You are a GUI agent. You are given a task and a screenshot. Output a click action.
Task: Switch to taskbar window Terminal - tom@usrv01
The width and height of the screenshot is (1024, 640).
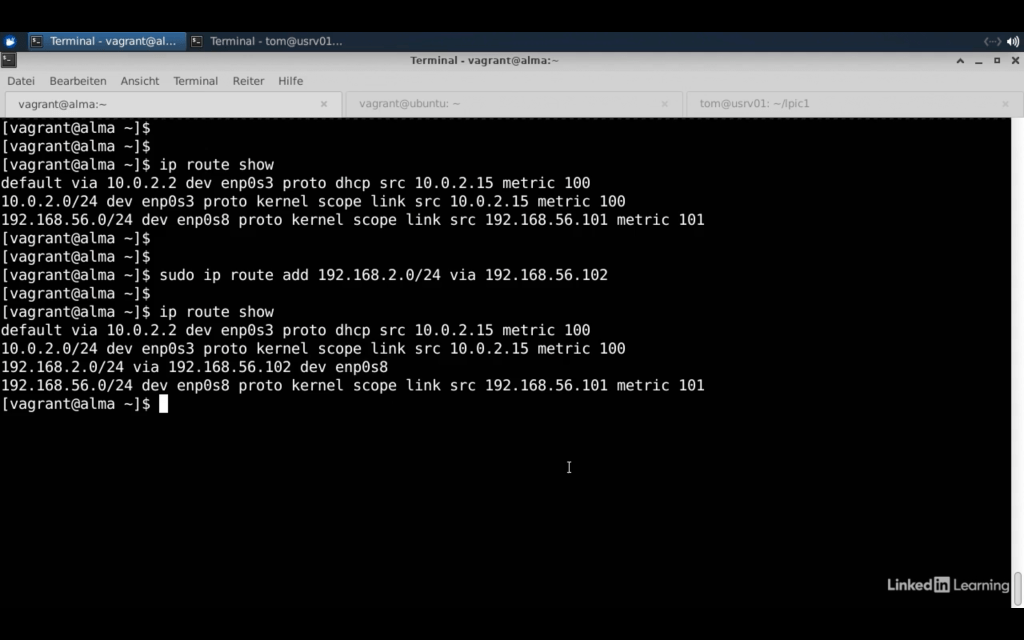point(266,41)
